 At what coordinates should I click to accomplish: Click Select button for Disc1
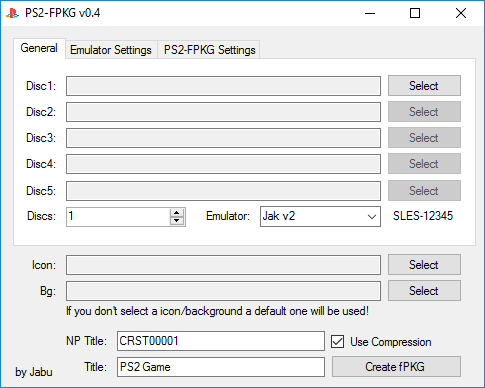[424, 86]
